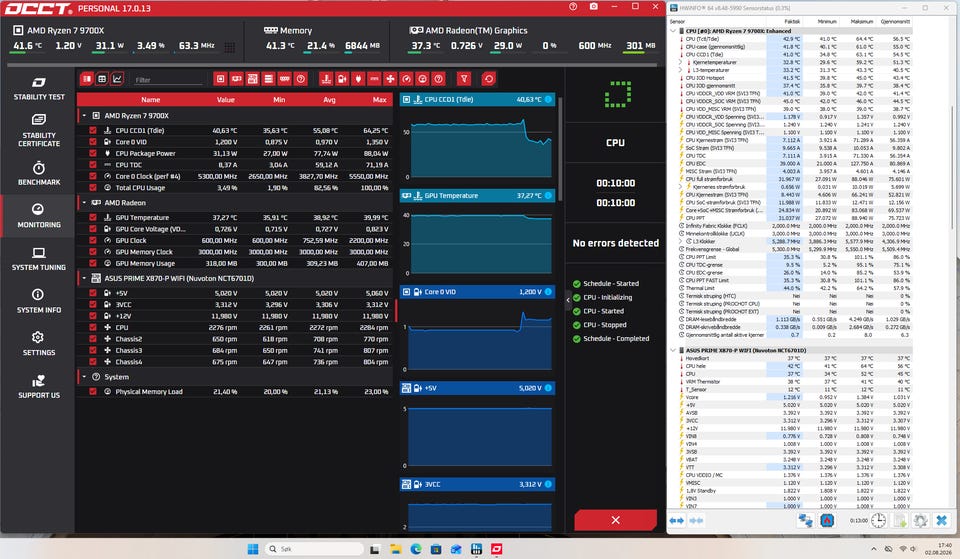Uncheck Chassis4 fan checkbox
This screenshot has width=960, height=559.
[92, 362]
